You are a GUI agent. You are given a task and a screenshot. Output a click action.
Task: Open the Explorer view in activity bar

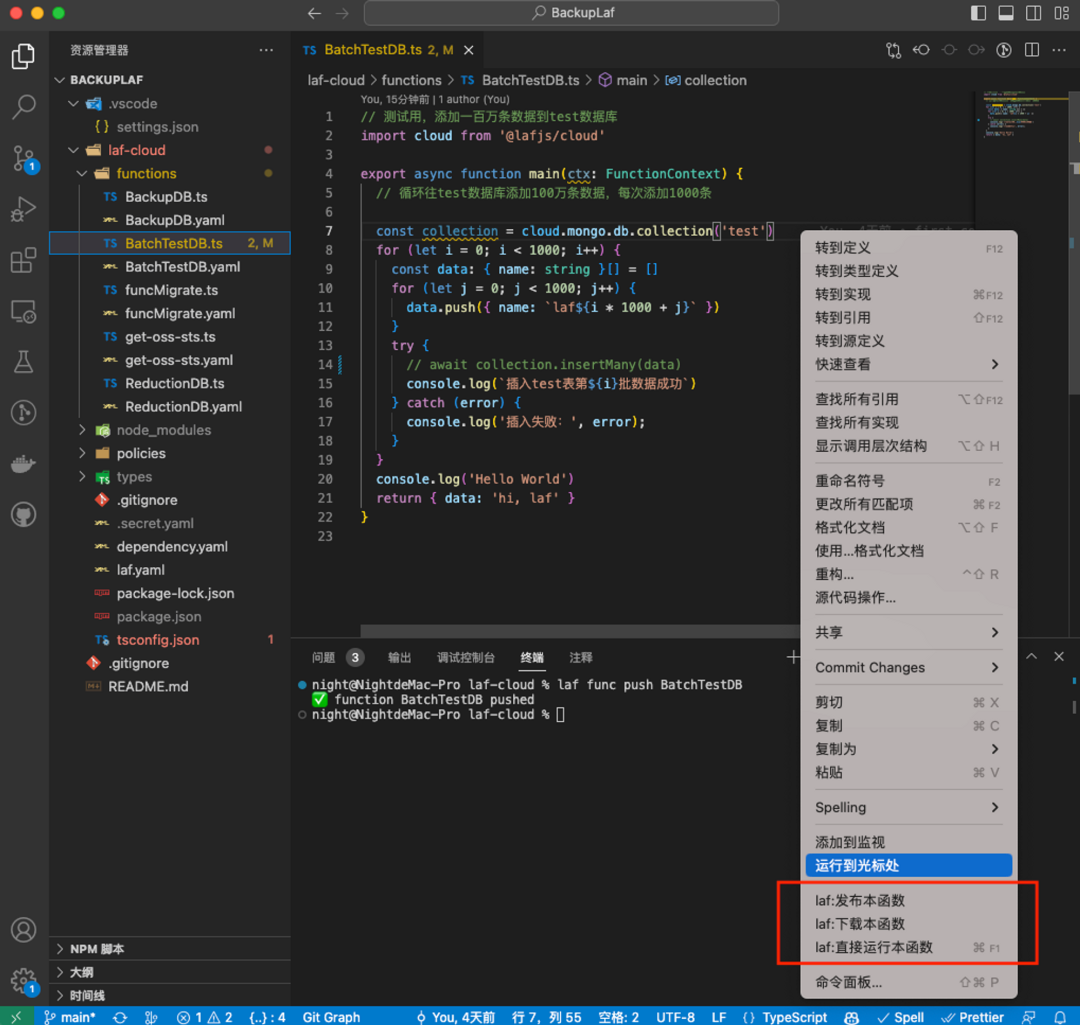[x=23, y=56]
